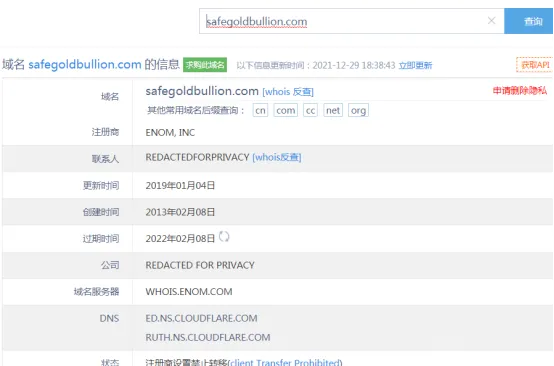Click the 公司 row label
This screenshot has height=366, width=554.
[110, 265]
